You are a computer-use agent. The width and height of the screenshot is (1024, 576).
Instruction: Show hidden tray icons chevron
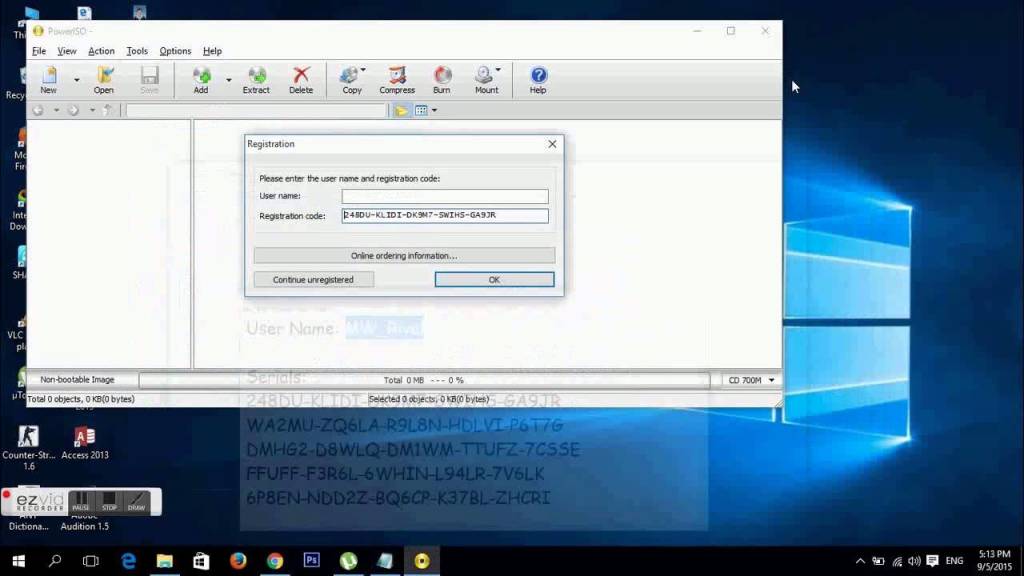860,561
